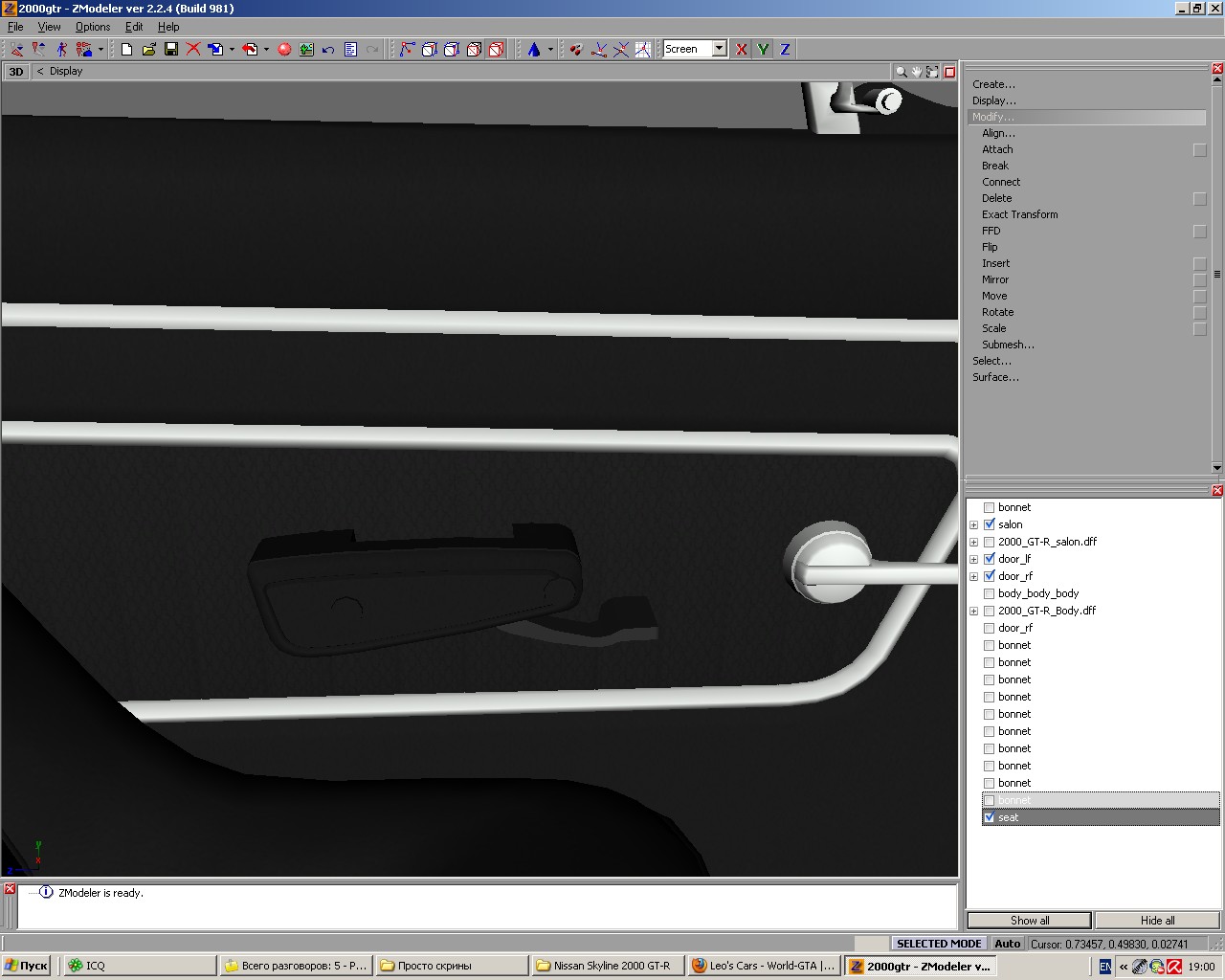Check the body_body_body checkbox
This screenshot has height=980, width=1225.
tap(990, 593)
